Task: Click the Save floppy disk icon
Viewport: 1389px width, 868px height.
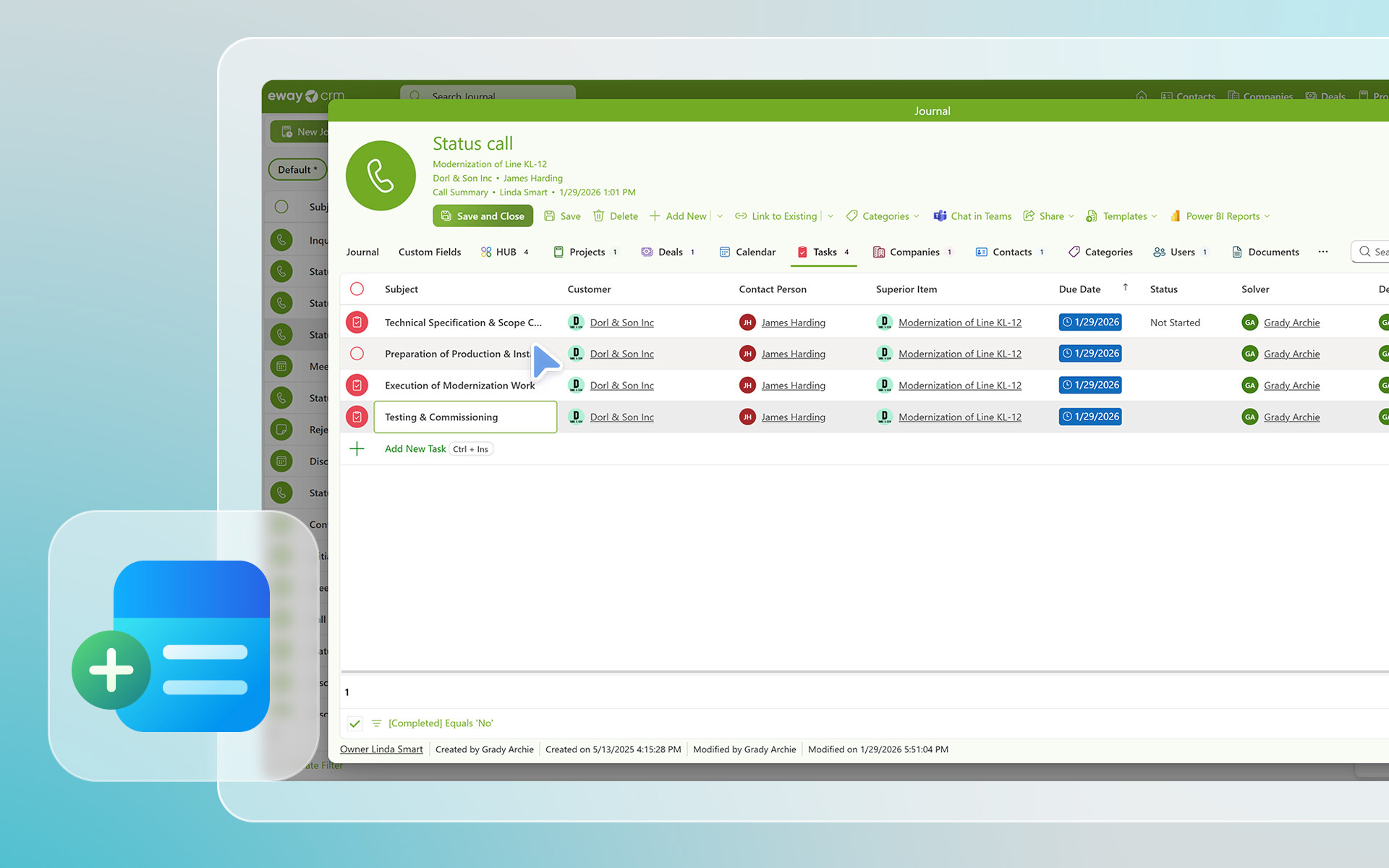Action: click(x=550, y=216)
